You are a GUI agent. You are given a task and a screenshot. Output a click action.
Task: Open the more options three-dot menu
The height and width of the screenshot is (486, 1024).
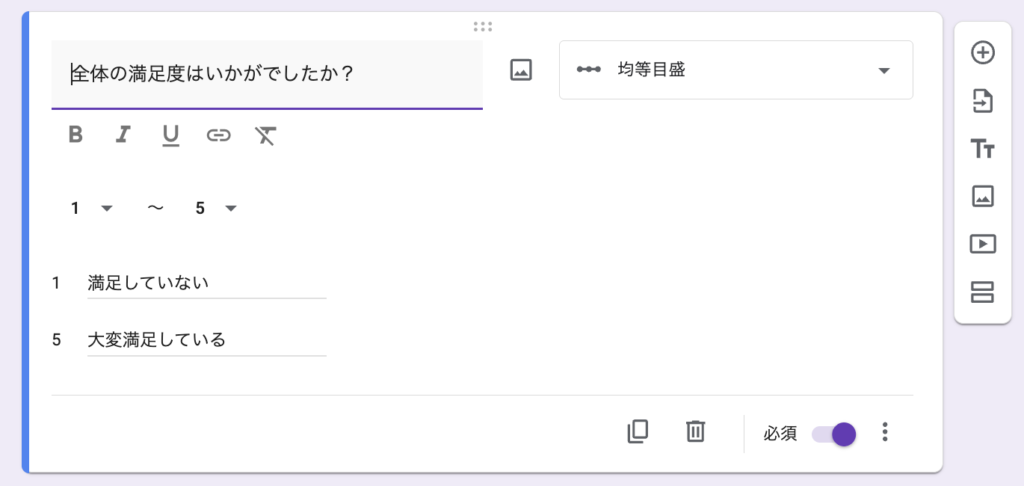884,432
